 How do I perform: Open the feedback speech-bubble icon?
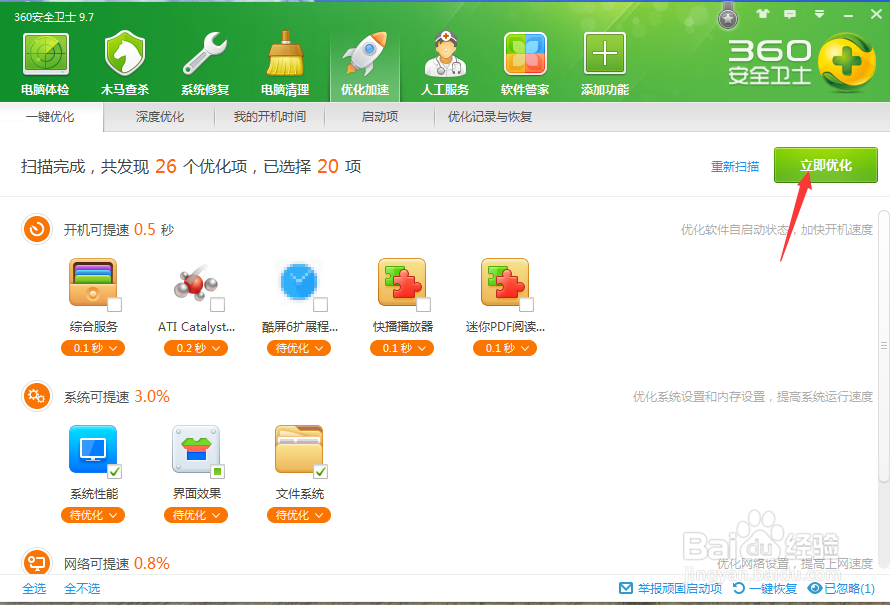coord(790,14)
